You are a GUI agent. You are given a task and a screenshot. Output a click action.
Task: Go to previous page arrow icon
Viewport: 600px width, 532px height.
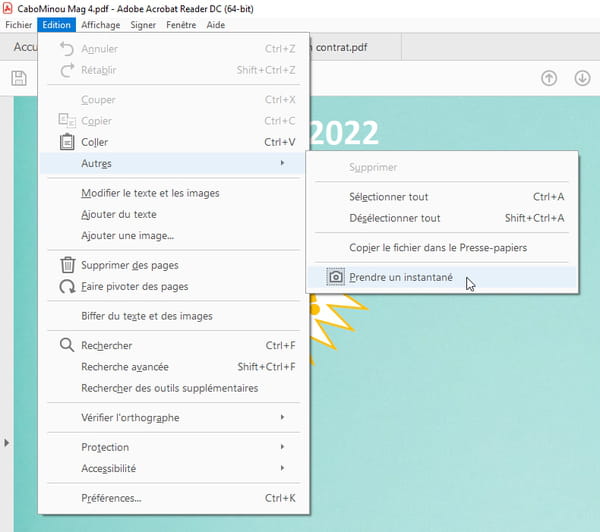[549, 78]
